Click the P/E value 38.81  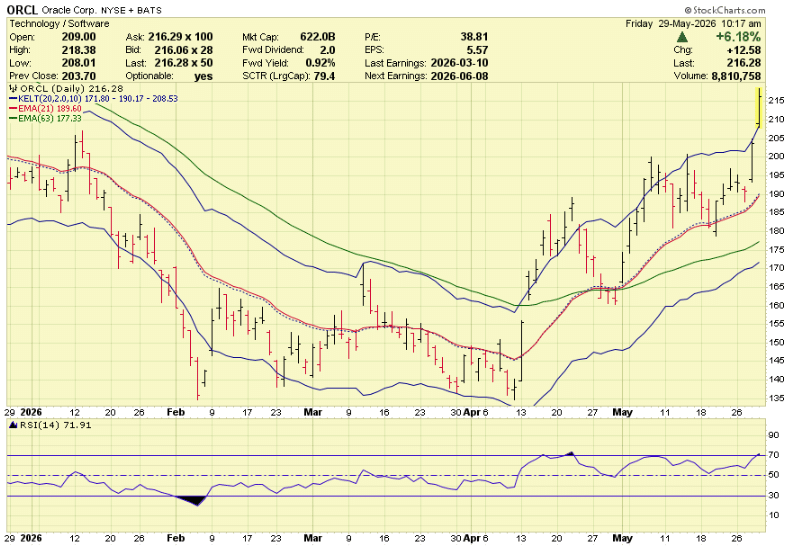[x=474, y=37]
